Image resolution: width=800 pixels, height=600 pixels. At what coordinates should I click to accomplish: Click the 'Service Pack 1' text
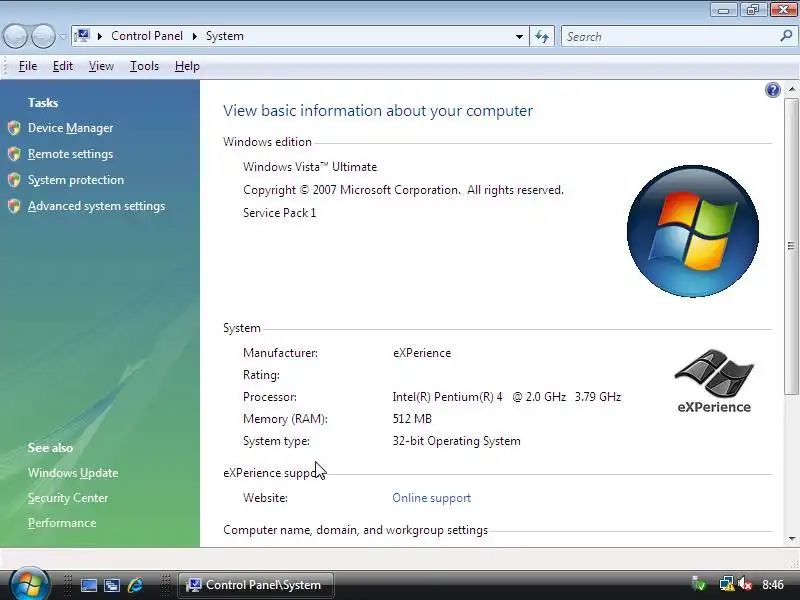280,213
